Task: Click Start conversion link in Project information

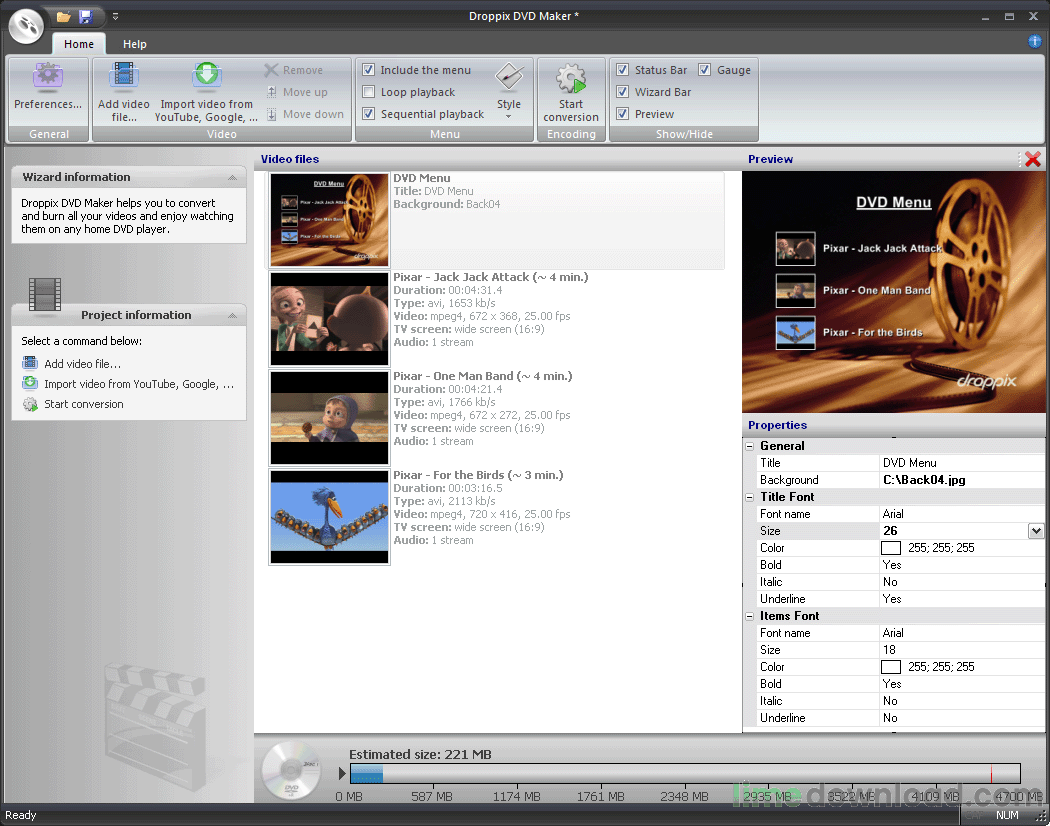Action: (84, 404)
